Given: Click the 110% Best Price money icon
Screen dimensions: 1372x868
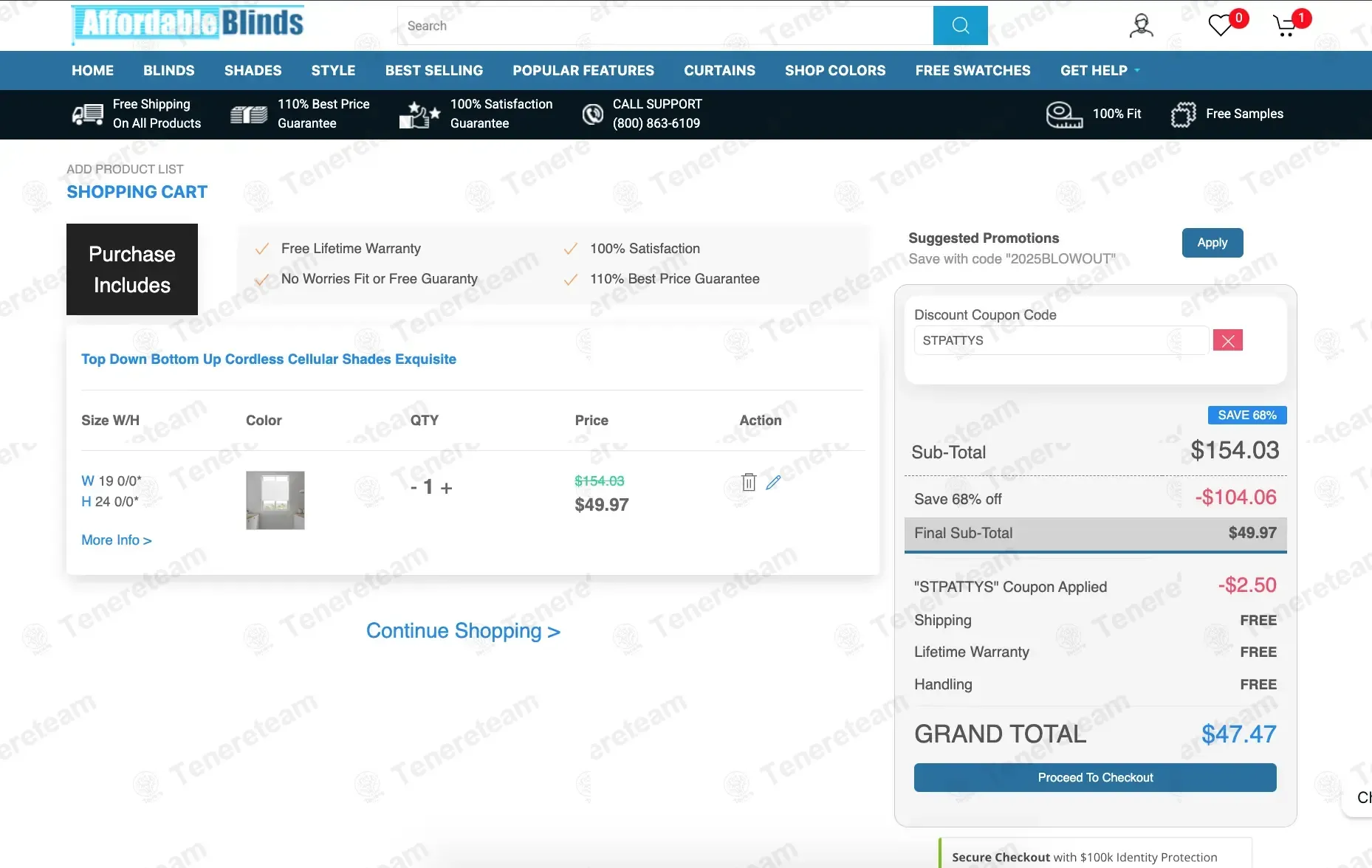Looking at the screenshot, I should tap(249, 114).
